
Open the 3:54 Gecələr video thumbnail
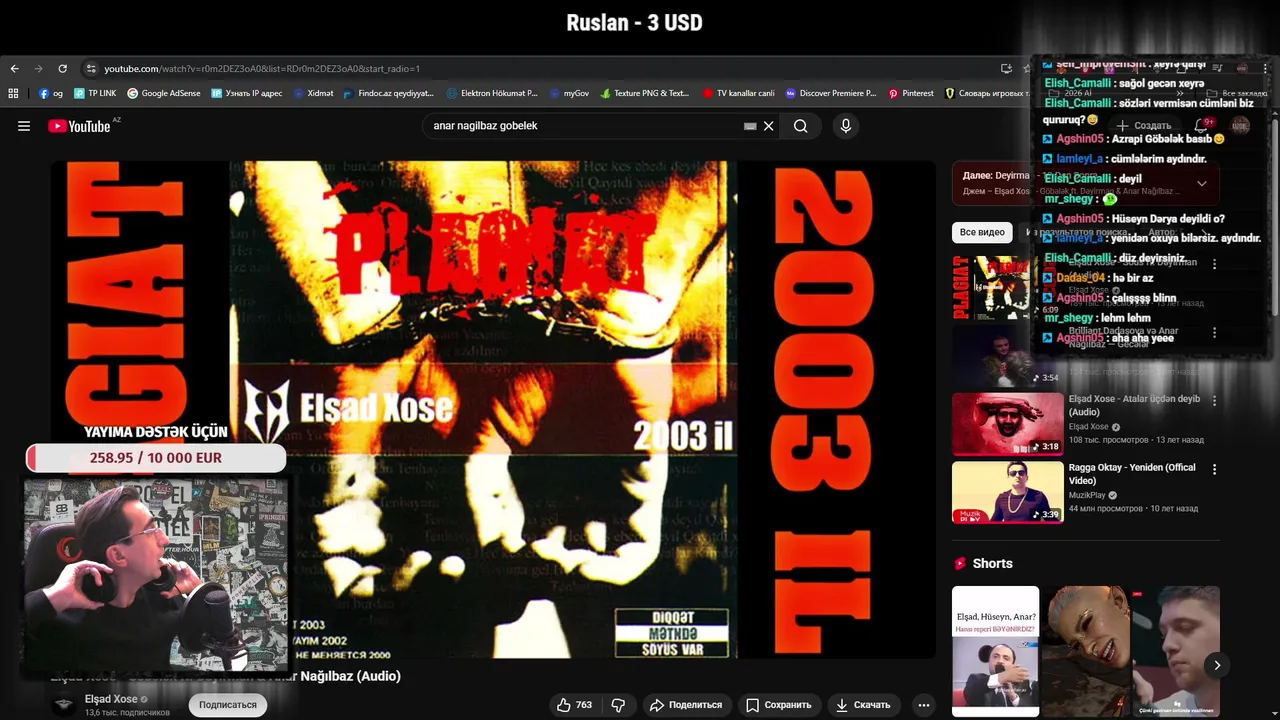click(1007, 355)
